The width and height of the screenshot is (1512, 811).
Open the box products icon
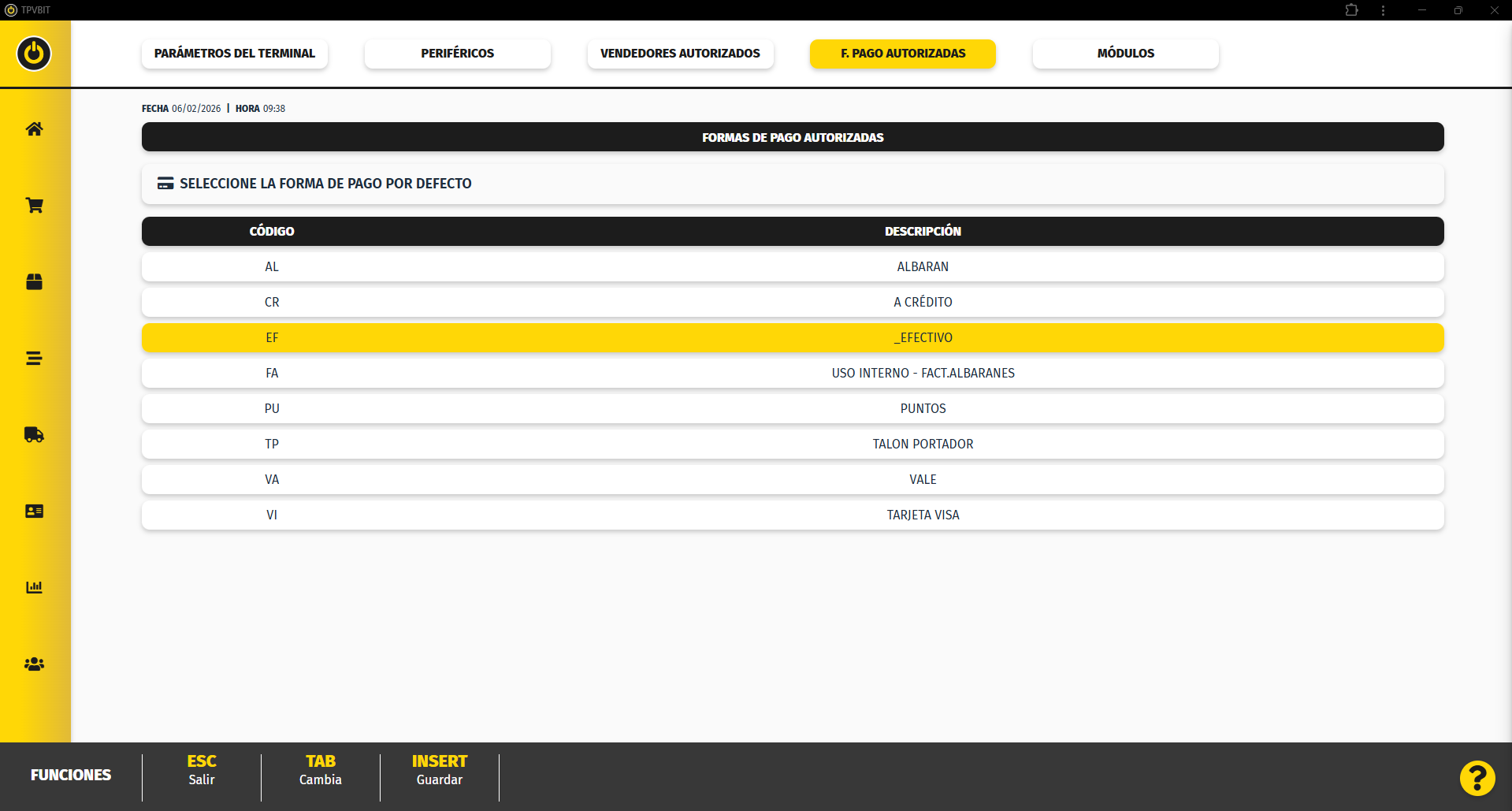pyautogui.click(x=34, y=282)
